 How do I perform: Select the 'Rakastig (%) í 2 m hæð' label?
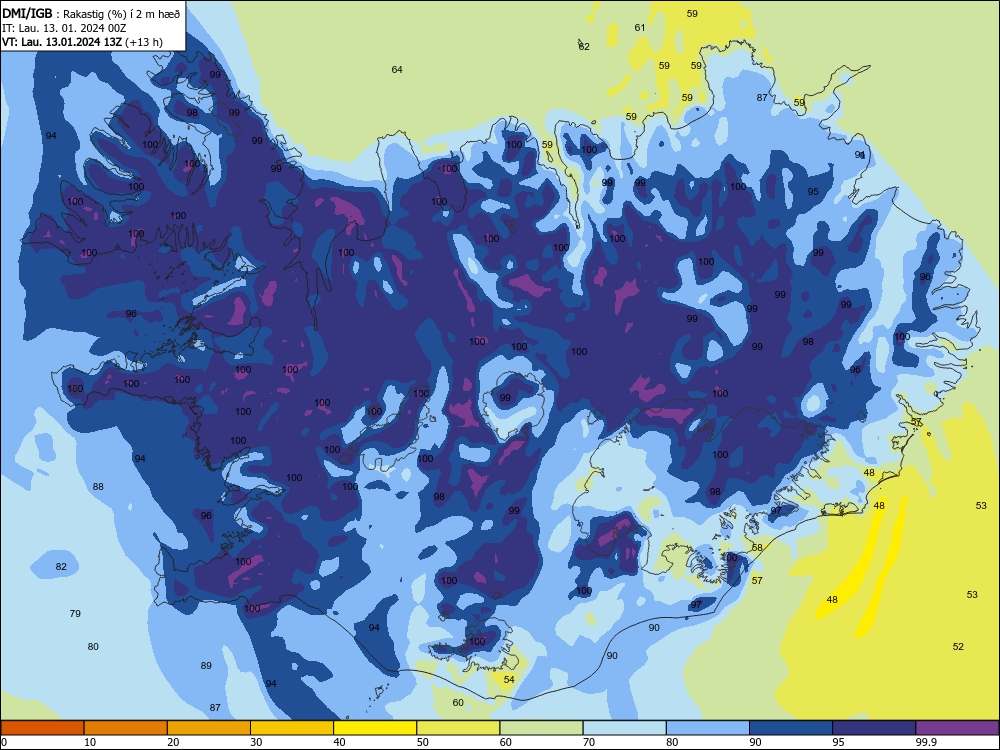[121, 14]
